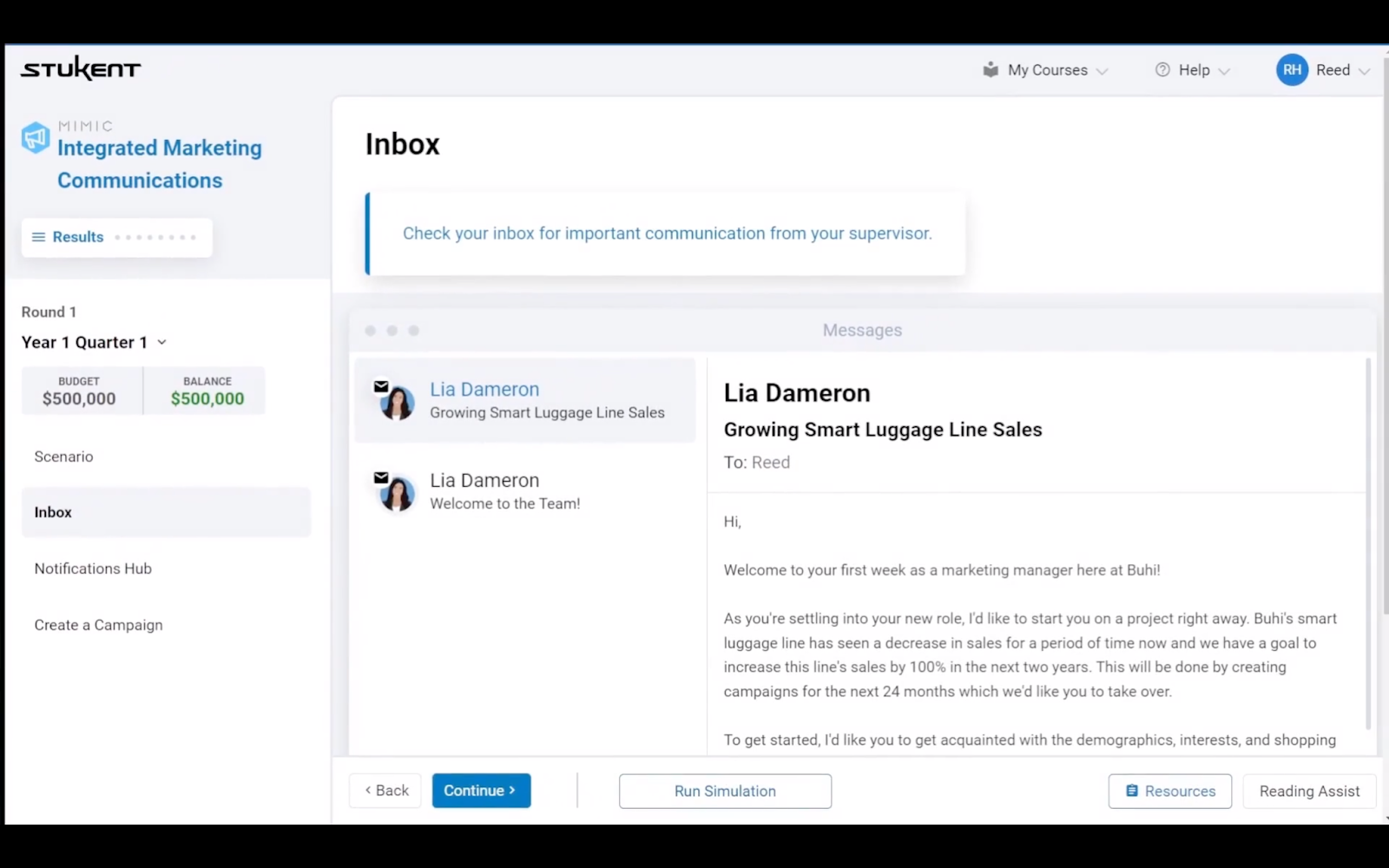Open the Reed account dropdown
1389x868 pixels.
pos(1323,69)
